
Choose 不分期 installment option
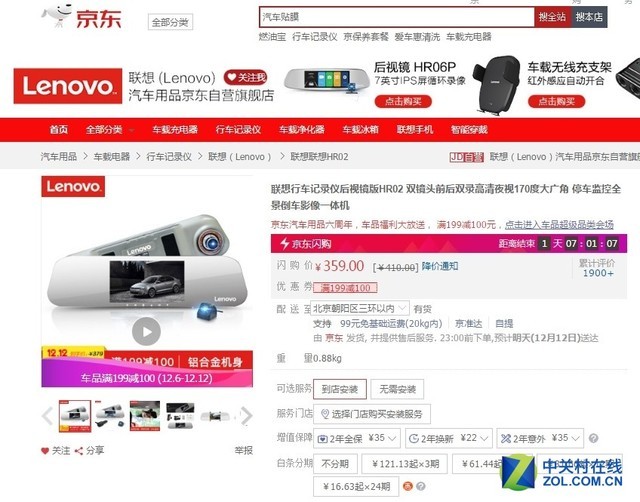click(x=335, y=464)
